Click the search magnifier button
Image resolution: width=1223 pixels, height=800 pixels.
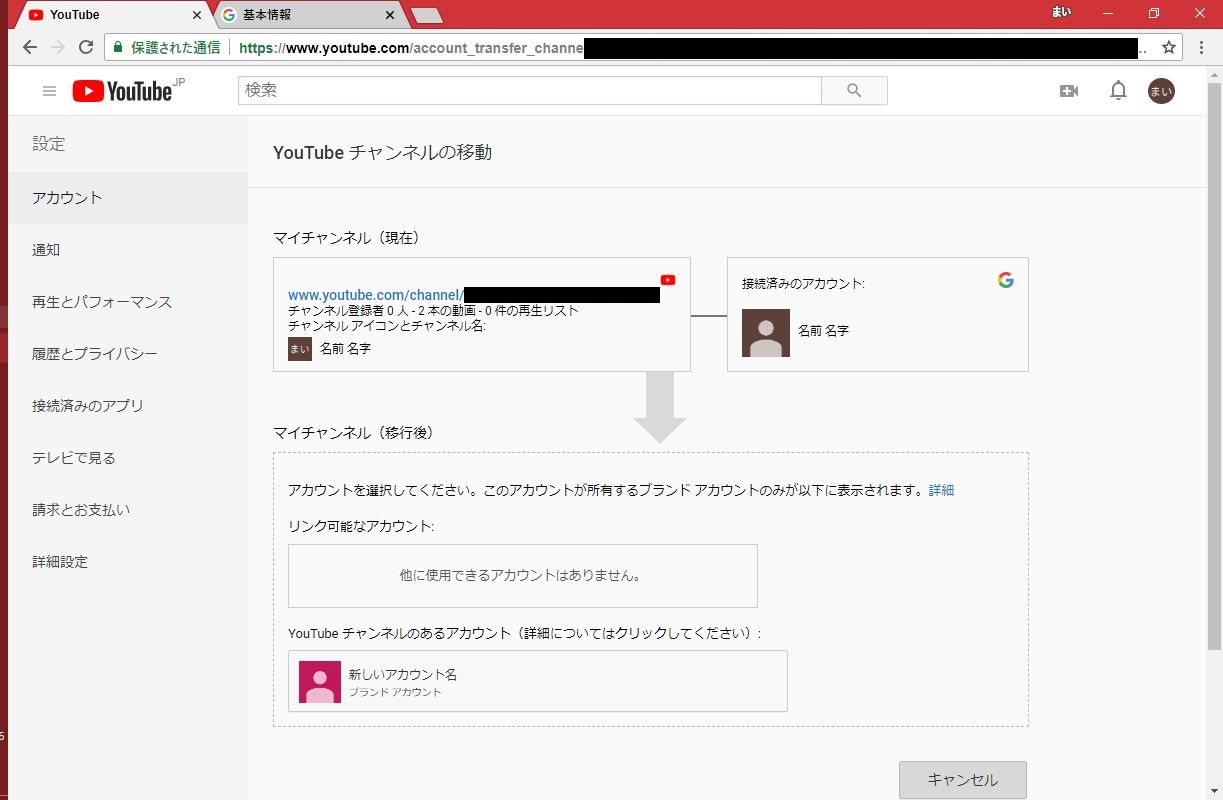pyautogui.click(x=853, y=90)
